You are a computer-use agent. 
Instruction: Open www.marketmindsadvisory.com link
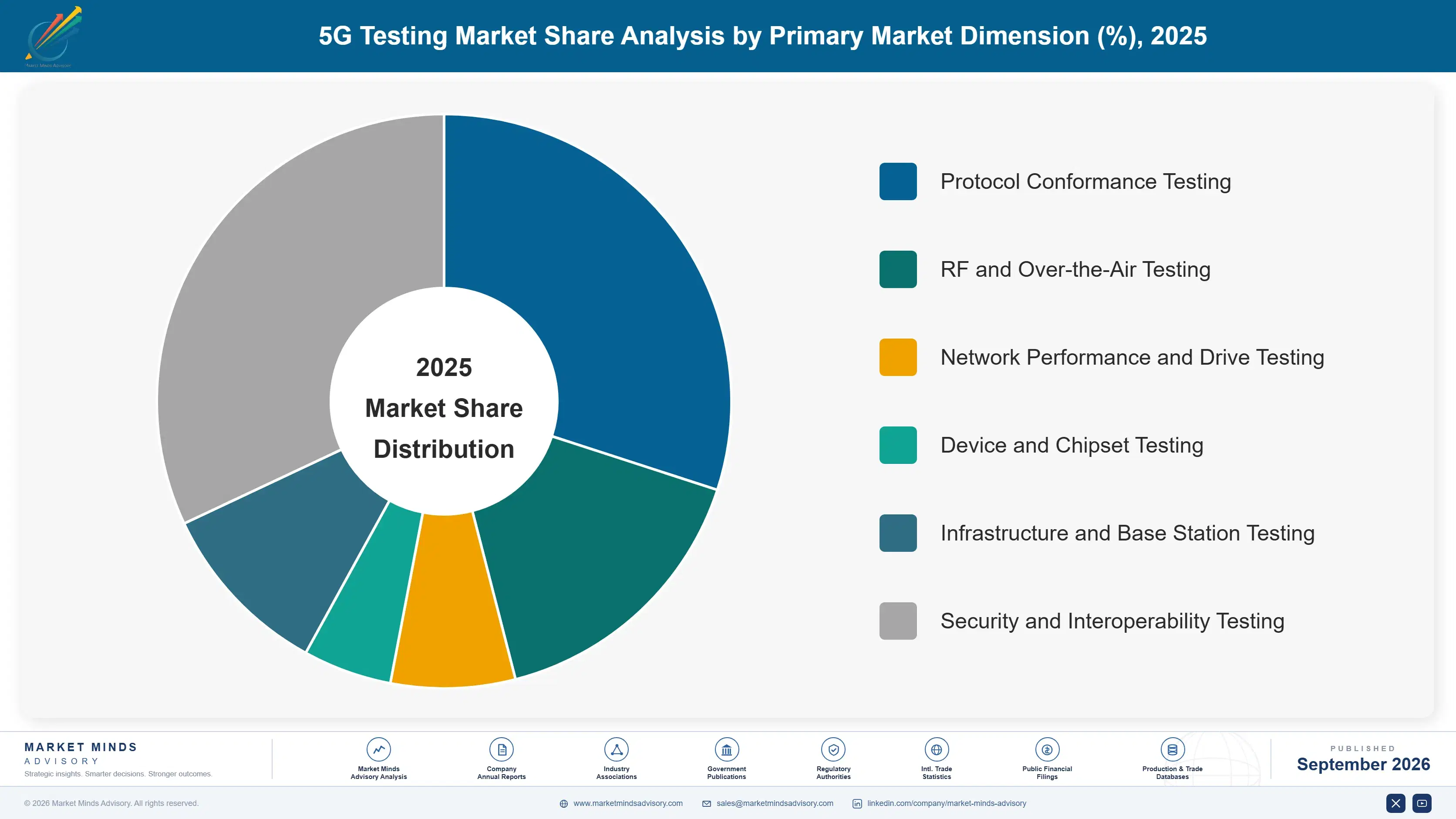pyautogui.click(x=628, y=803)
